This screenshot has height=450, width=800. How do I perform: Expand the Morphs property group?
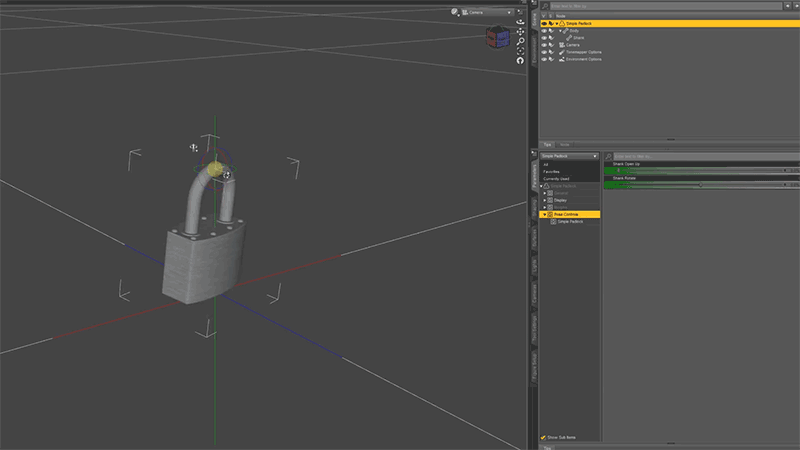(545, 208)
